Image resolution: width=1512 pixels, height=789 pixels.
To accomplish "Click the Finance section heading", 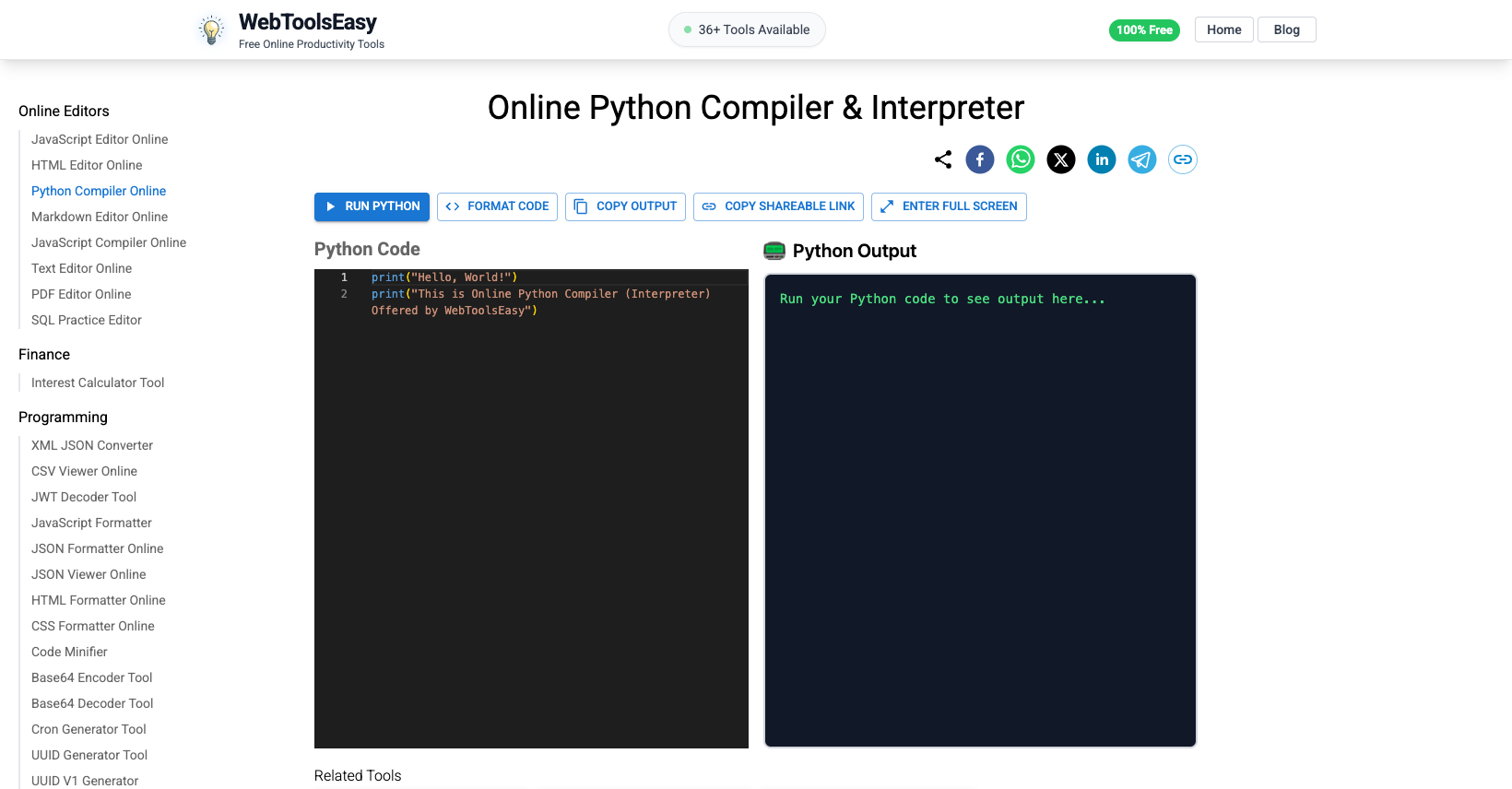I will click(x=44, y=355).
